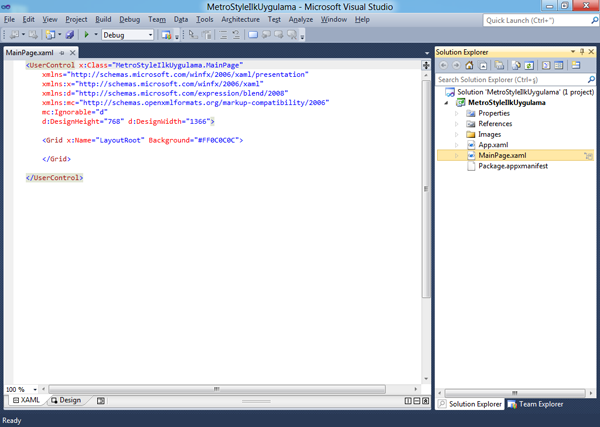Open the Debug configuration dropdown
Viewport: 600px width, 427px height.
click(150, 35)
